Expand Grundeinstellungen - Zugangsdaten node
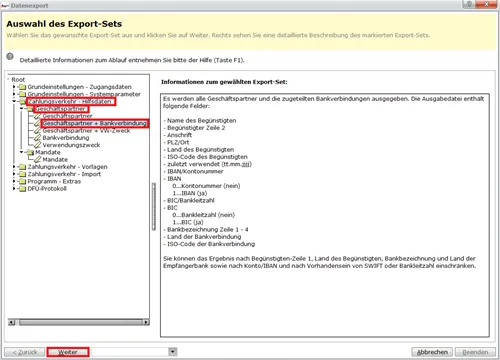 point(14,87)
